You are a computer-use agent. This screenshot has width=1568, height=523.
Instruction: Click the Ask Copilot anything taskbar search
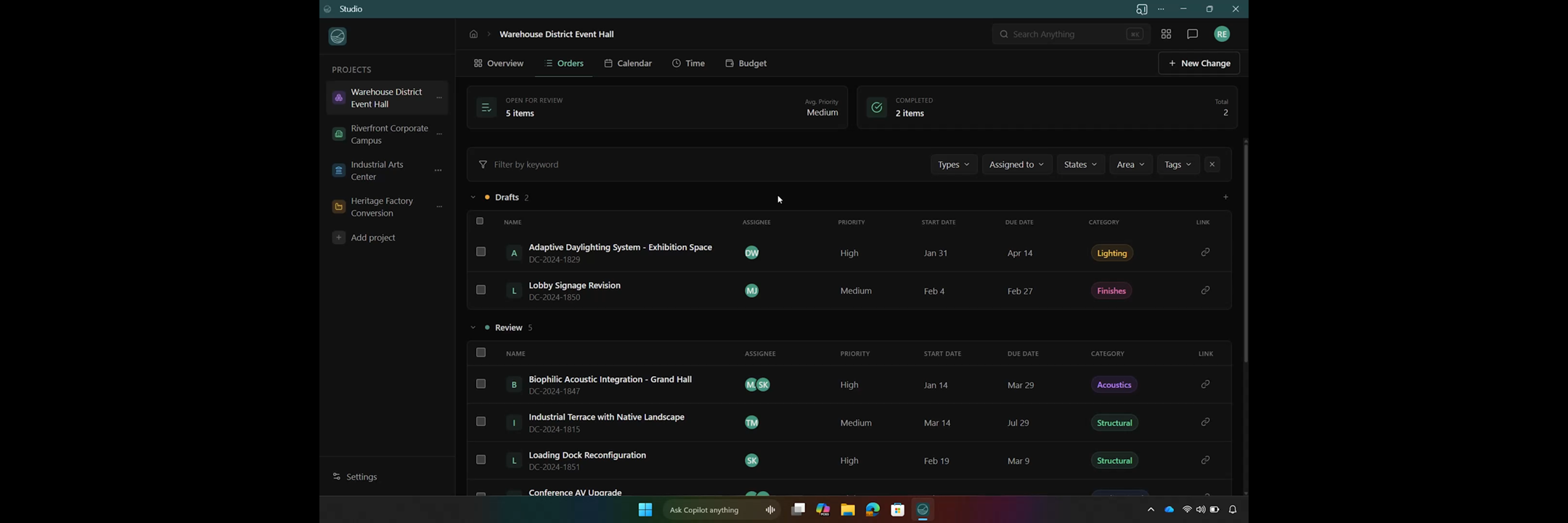722,510
